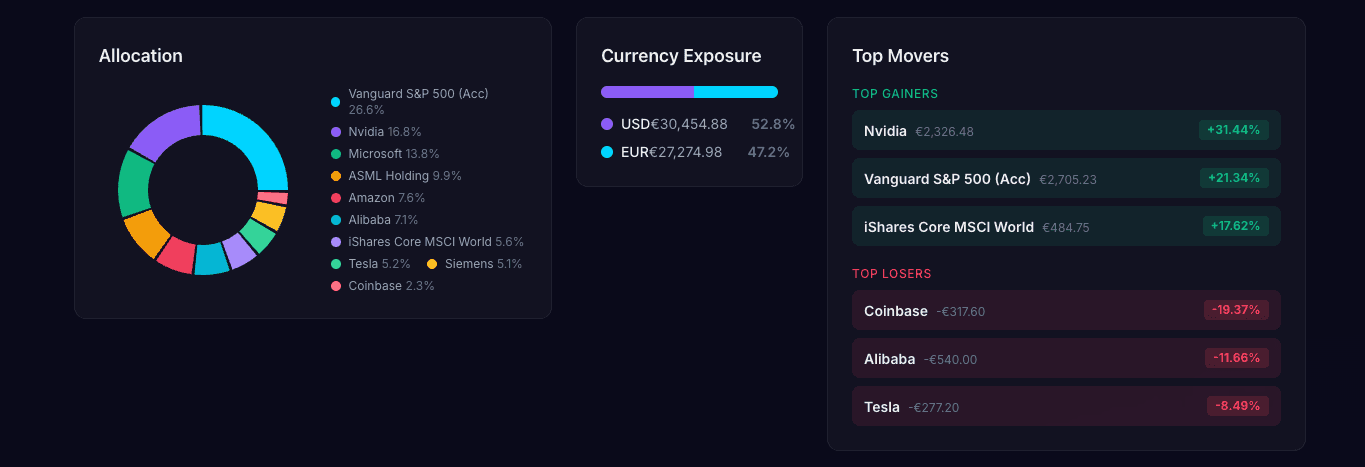Click the USD purple currency dot
The width and height of the screenshot is (1365, 467).
607,124
